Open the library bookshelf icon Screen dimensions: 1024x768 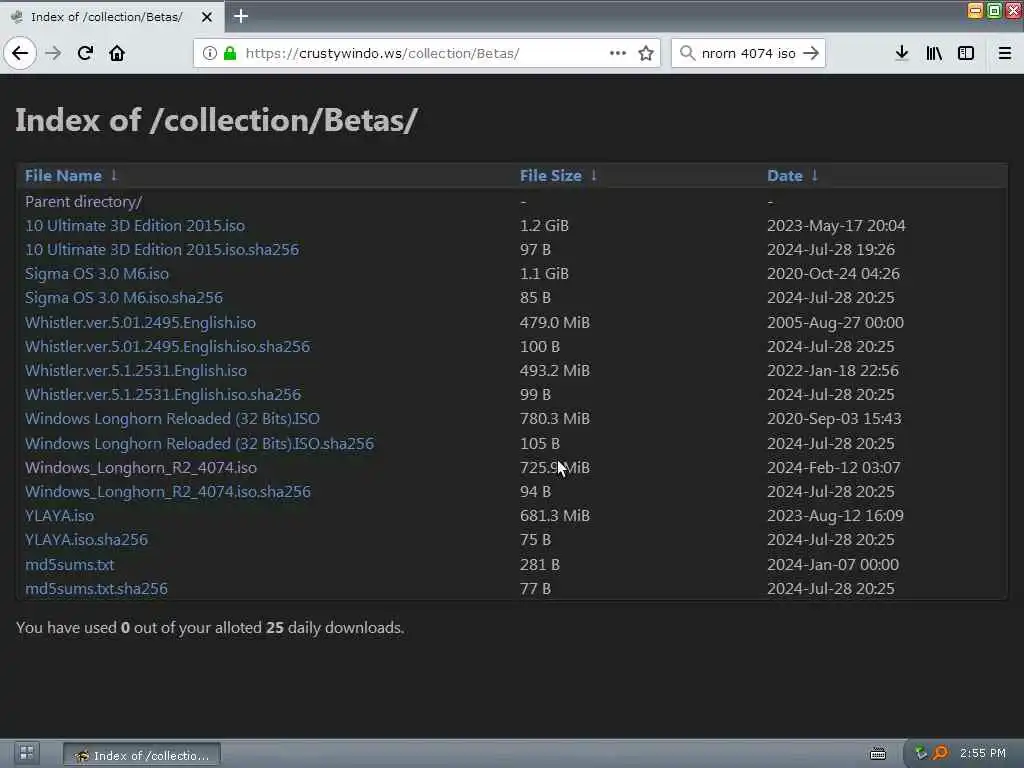934,53
